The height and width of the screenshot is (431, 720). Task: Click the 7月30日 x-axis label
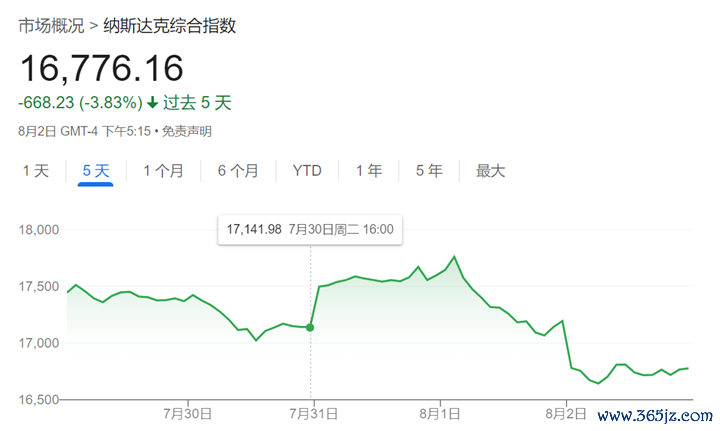(187, 414)
